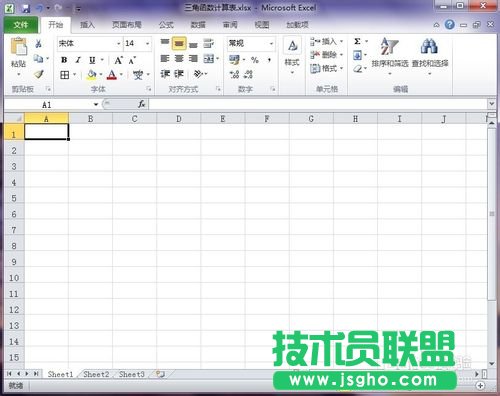Image resolution: width=500 pixels, height=396 pixels.
Task: Click the Paste clipboard icon
Action: point(19,47)
